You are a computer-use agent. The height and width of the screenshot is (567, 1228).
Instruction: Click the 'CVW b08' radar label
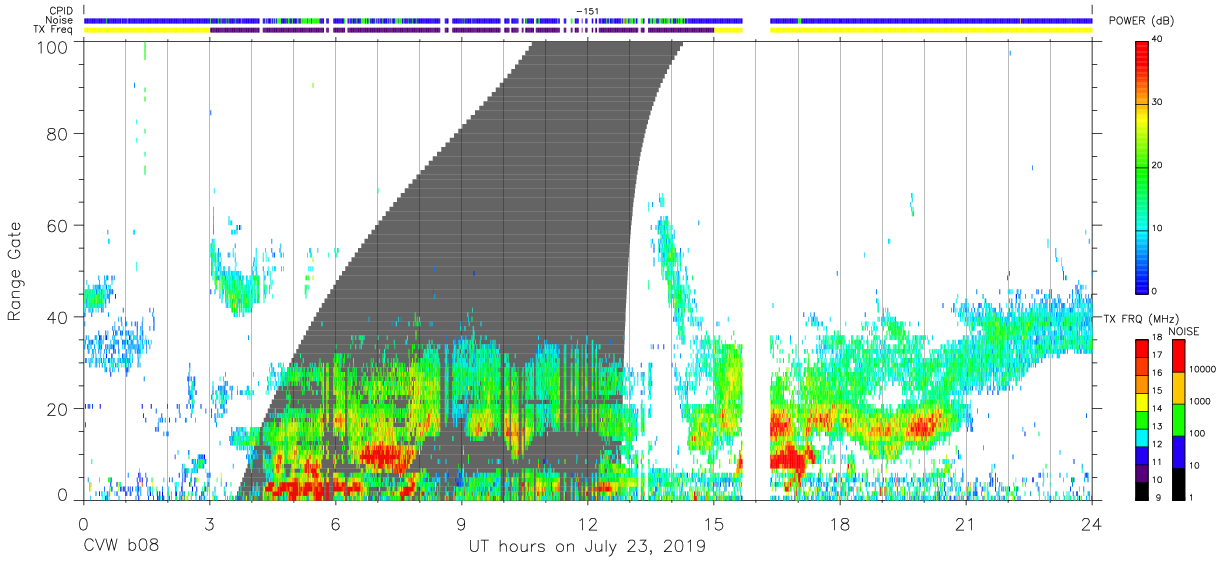coord(120,547)
